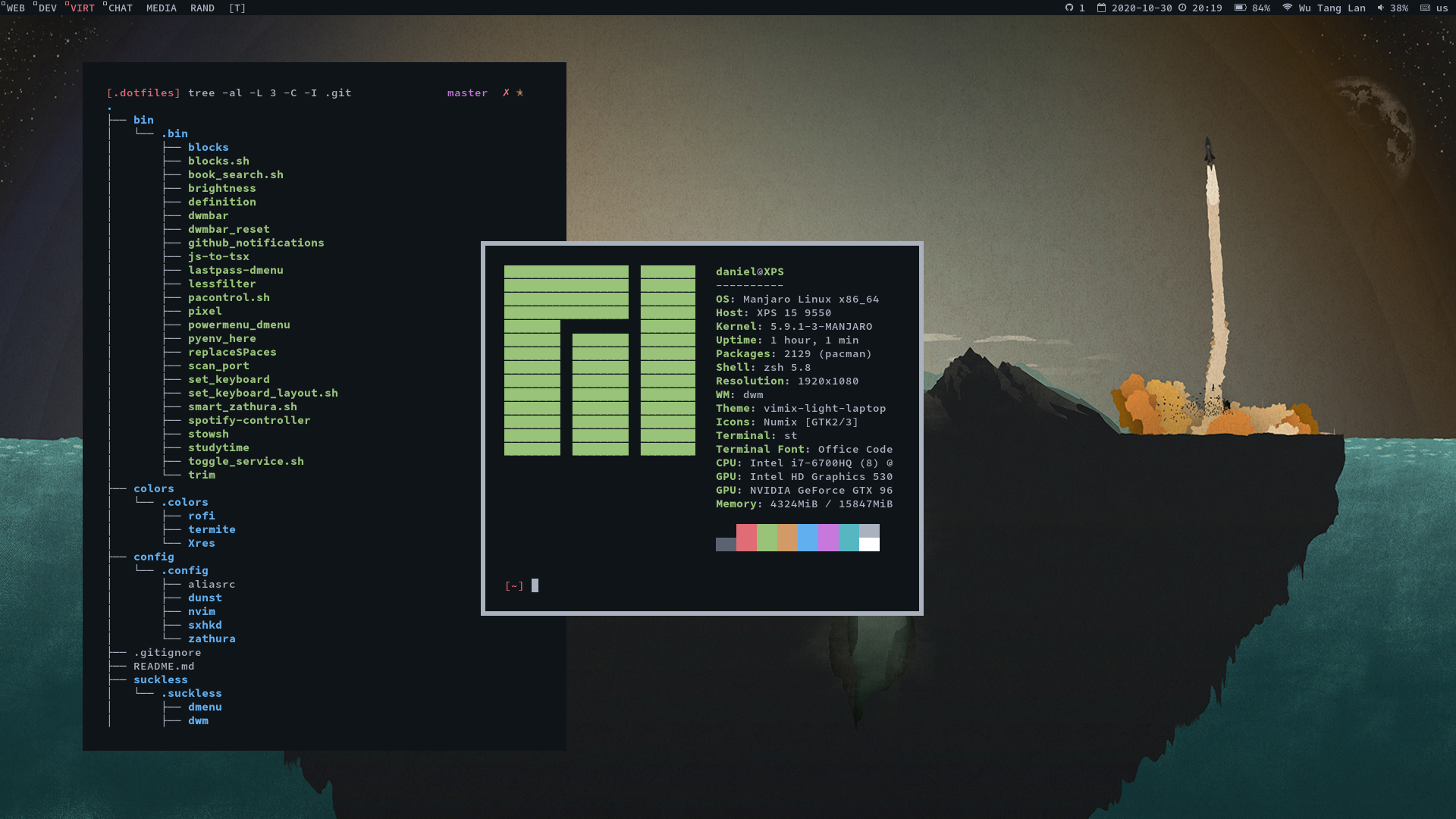Click the suckless folder in tree

pos(160,680)
